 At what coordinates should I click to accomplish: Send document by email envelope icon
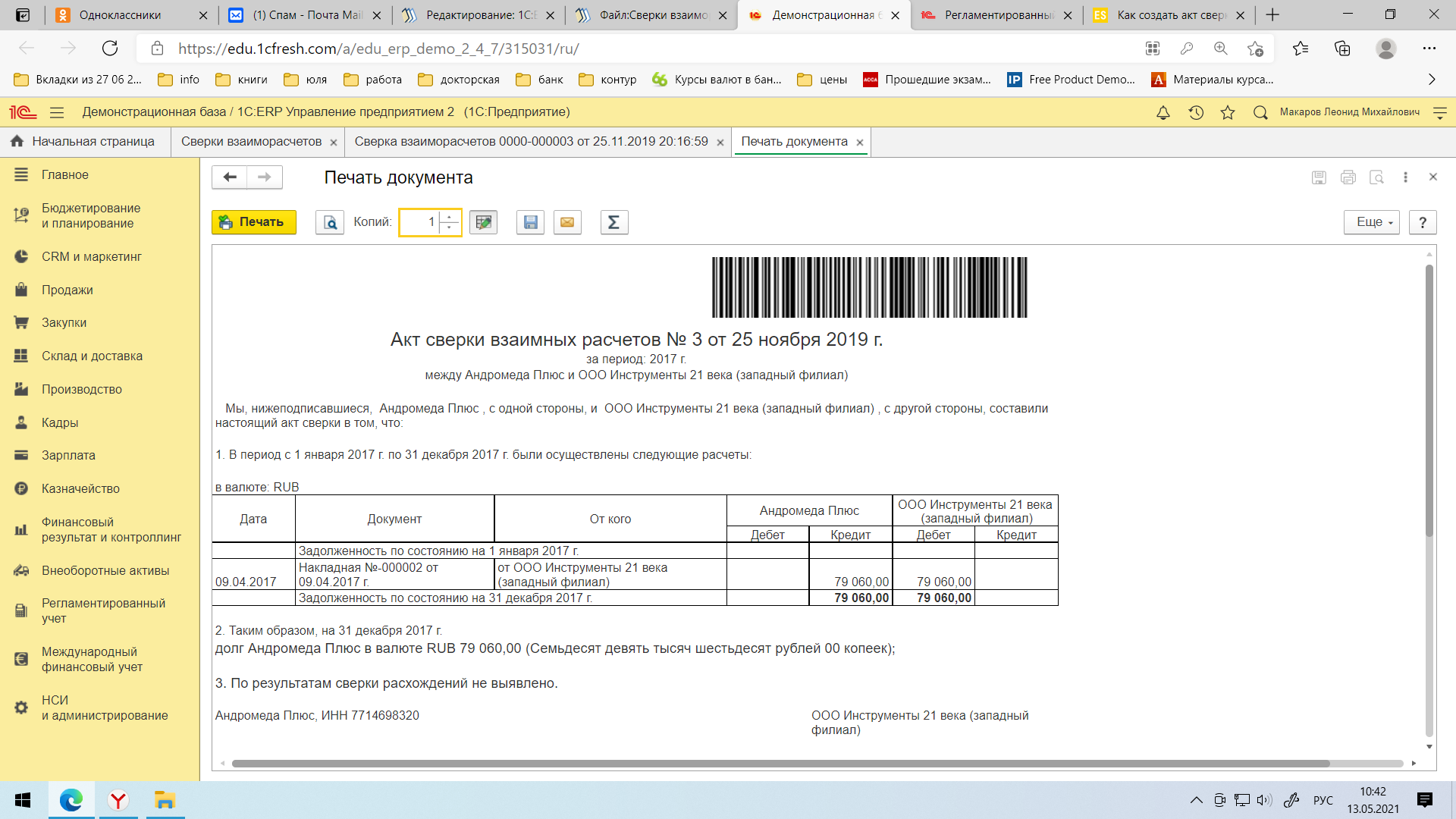[567, 222]
